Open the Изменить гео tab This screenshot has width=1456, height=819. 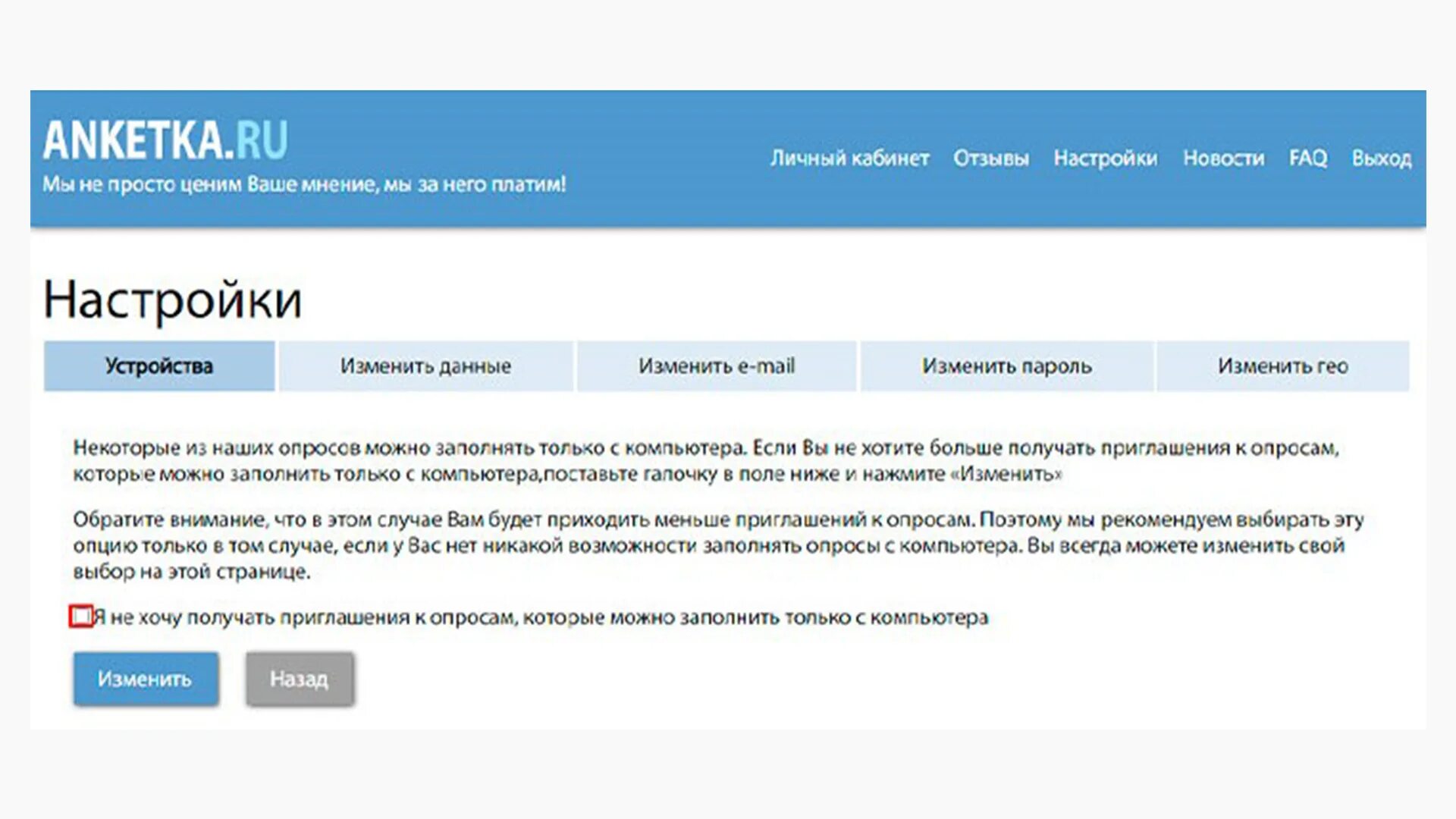1282,366
